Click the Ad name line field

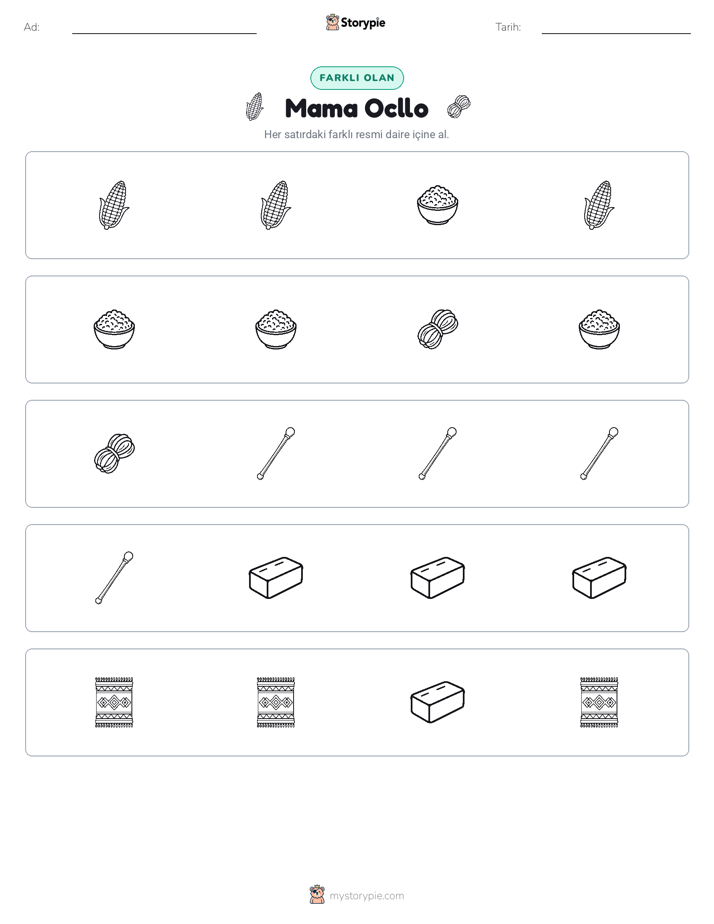coord(164,27)
